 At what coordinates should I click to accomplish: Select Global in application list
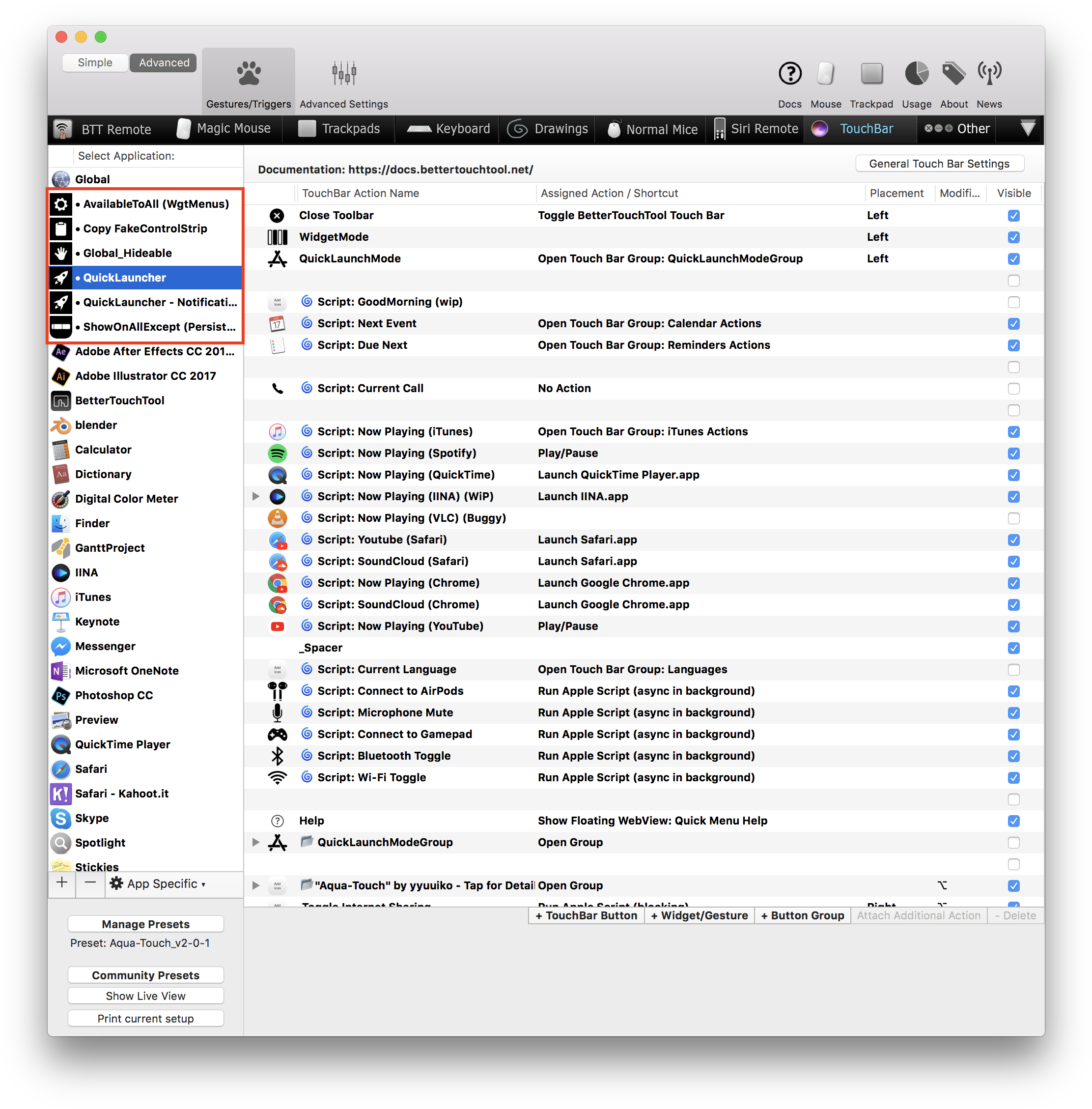(x=146, y=179)
